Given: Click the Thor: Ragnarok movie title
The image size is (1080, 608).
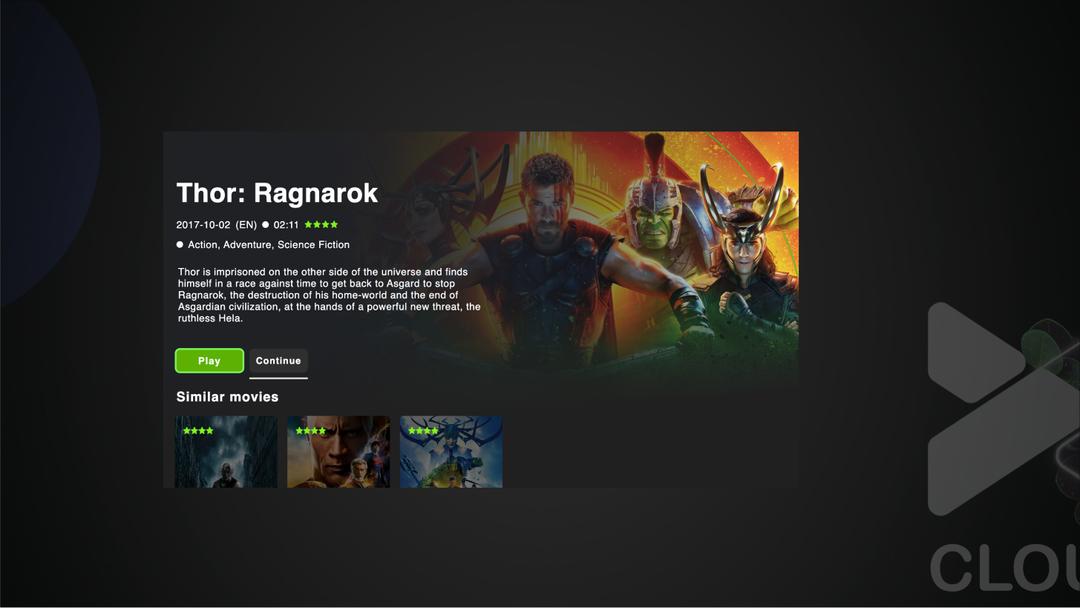Looking at the screenshot, I should click(x=277, y=193).
